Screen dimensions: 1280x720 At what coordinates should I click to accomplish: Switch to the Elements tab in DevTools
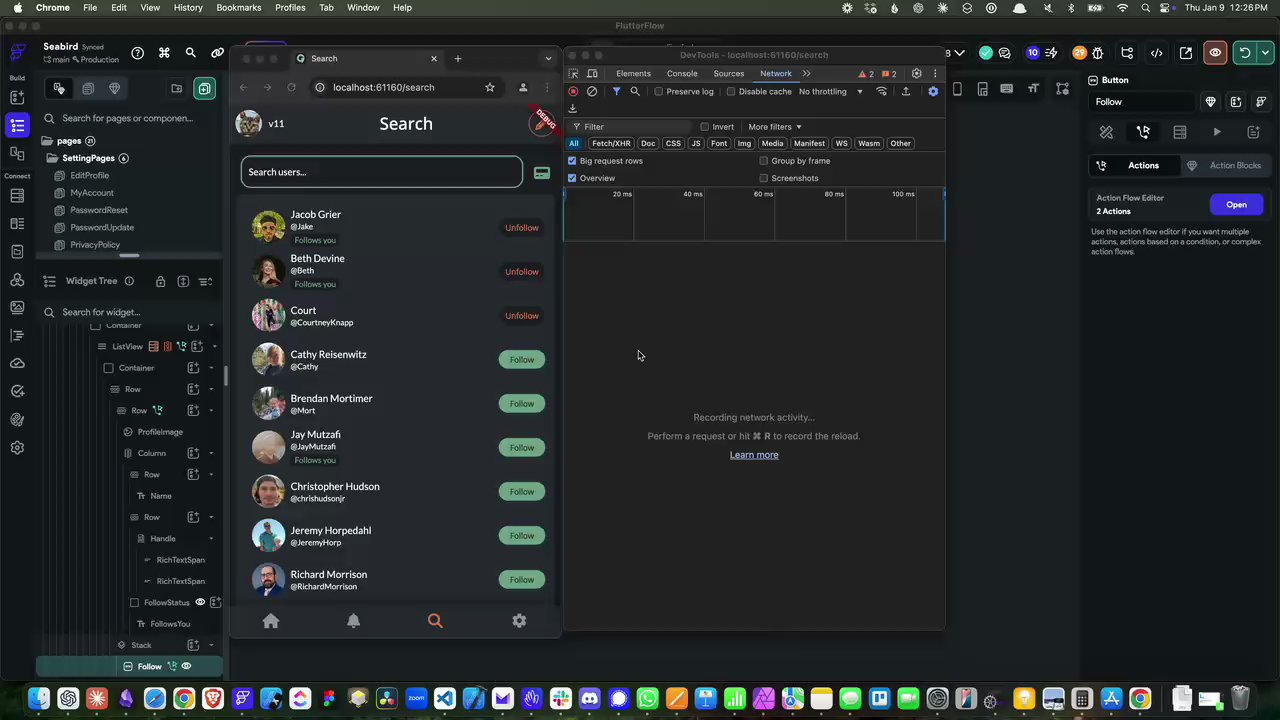pyautogui.click(x=633, y=74)
